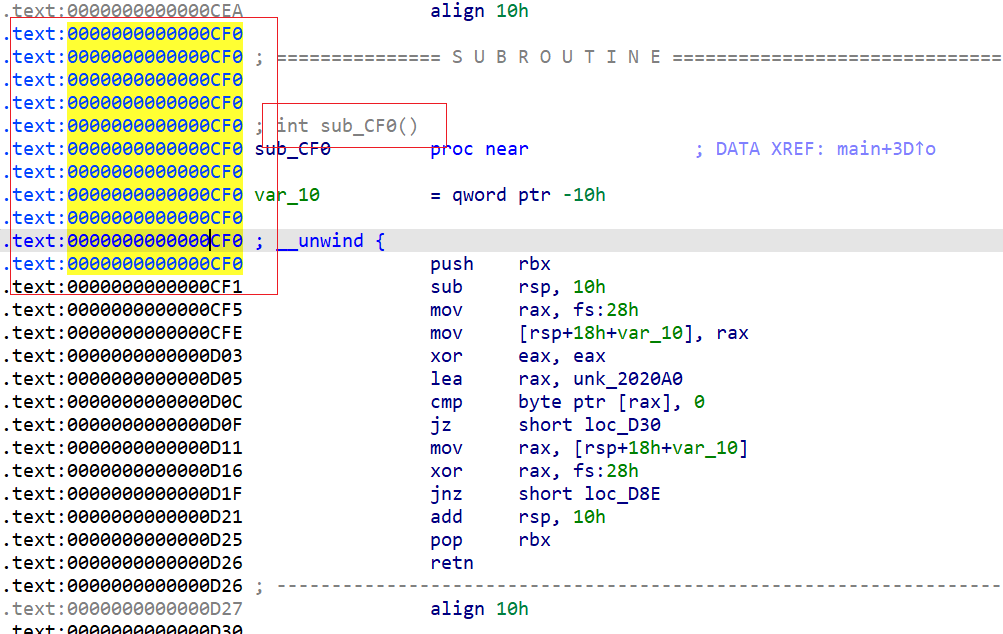Click the SUBROUTINE separator comment line
1003x634 pixels.
556,57
